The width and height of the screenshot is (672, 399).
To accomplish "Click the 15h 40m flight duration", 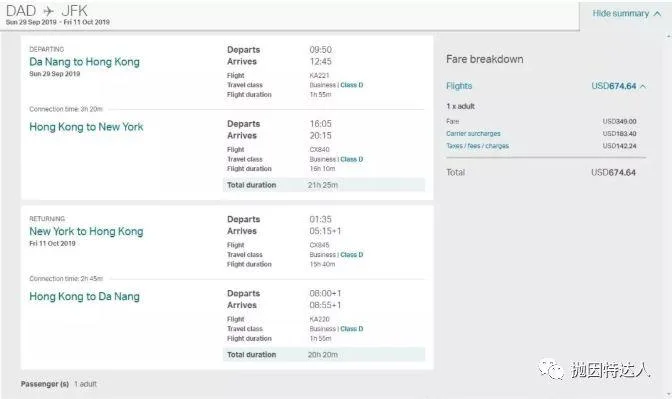I will coord(322,264).
